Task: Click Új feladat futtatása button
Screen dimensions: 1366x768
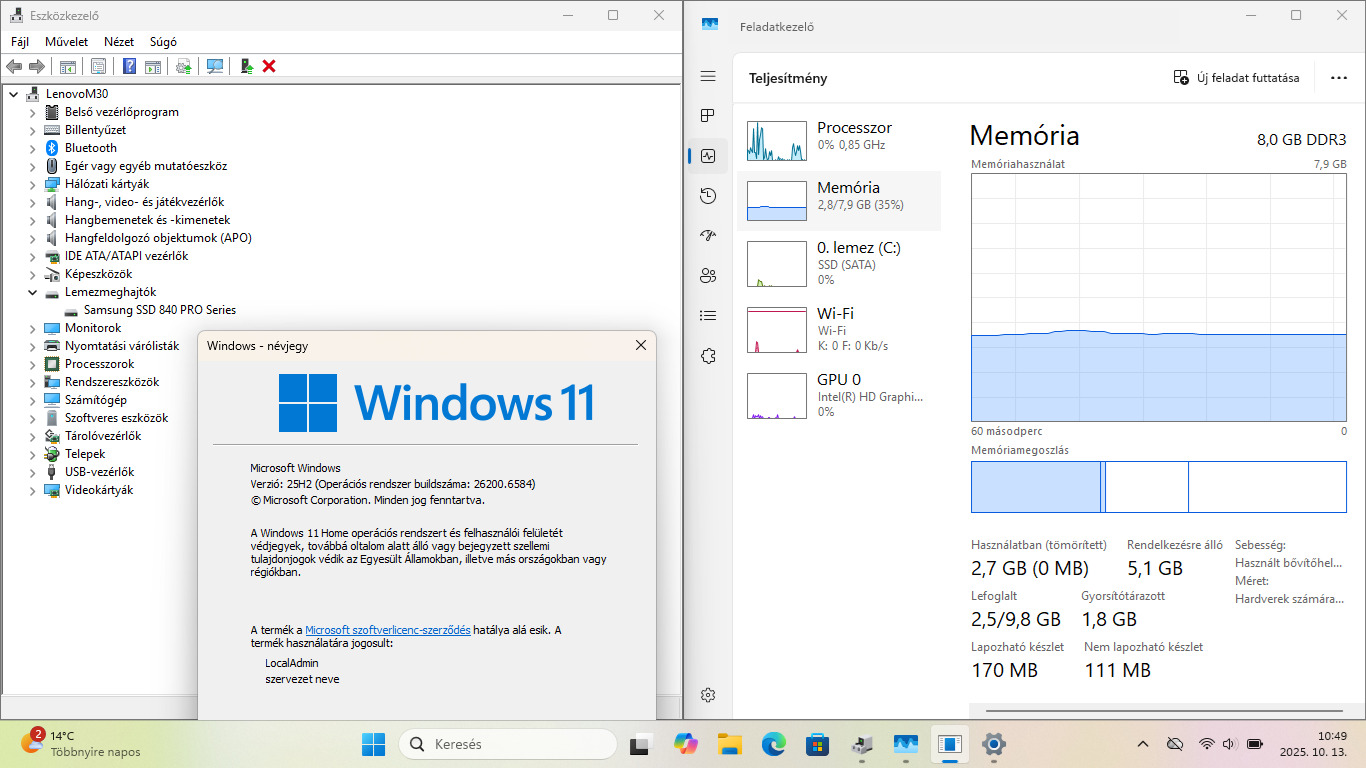Action: [x=1236, y=78]
